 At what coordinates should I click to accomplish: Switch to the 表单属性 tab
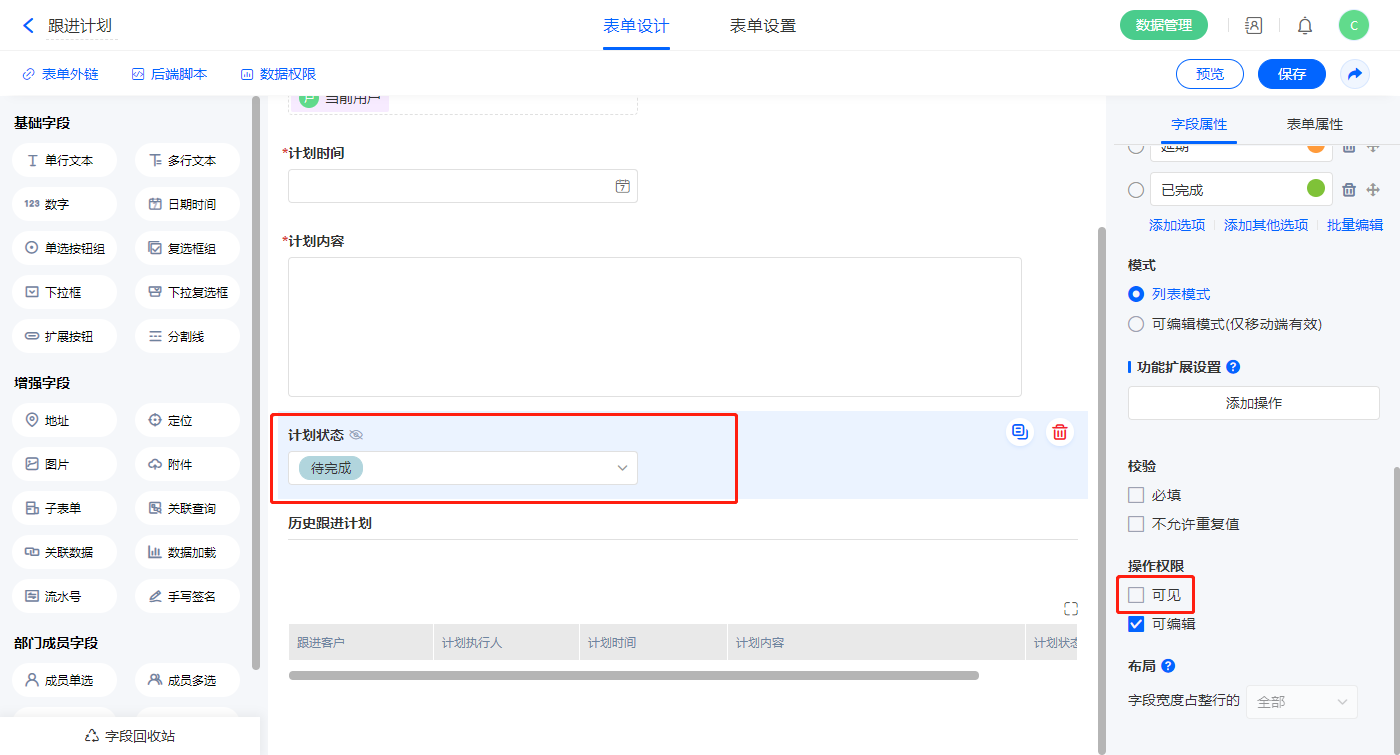1314,124
